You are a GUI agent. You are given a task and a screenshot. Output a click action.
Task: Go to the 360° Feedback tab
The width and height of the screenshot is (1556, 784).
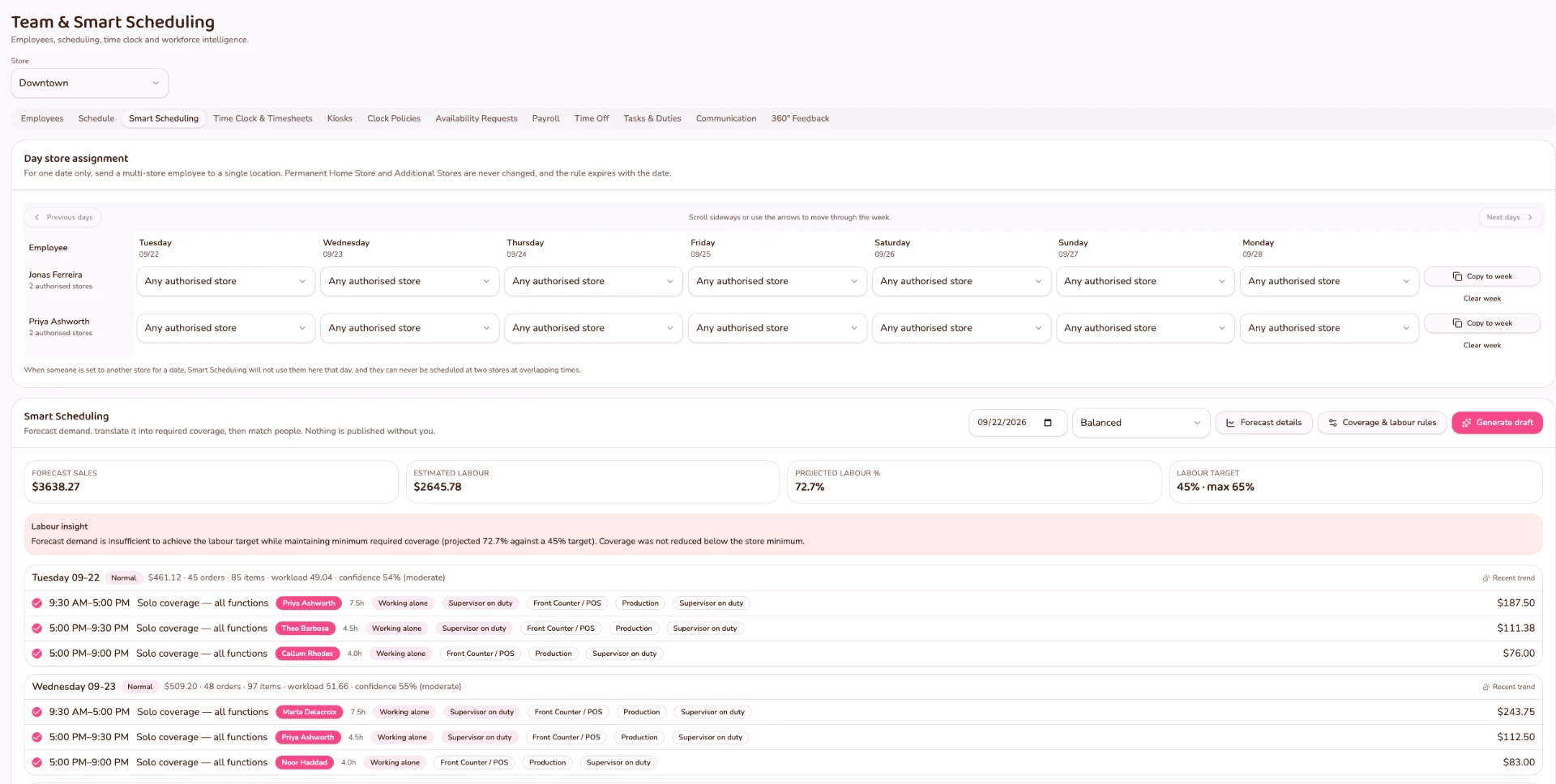click(800, 118)
